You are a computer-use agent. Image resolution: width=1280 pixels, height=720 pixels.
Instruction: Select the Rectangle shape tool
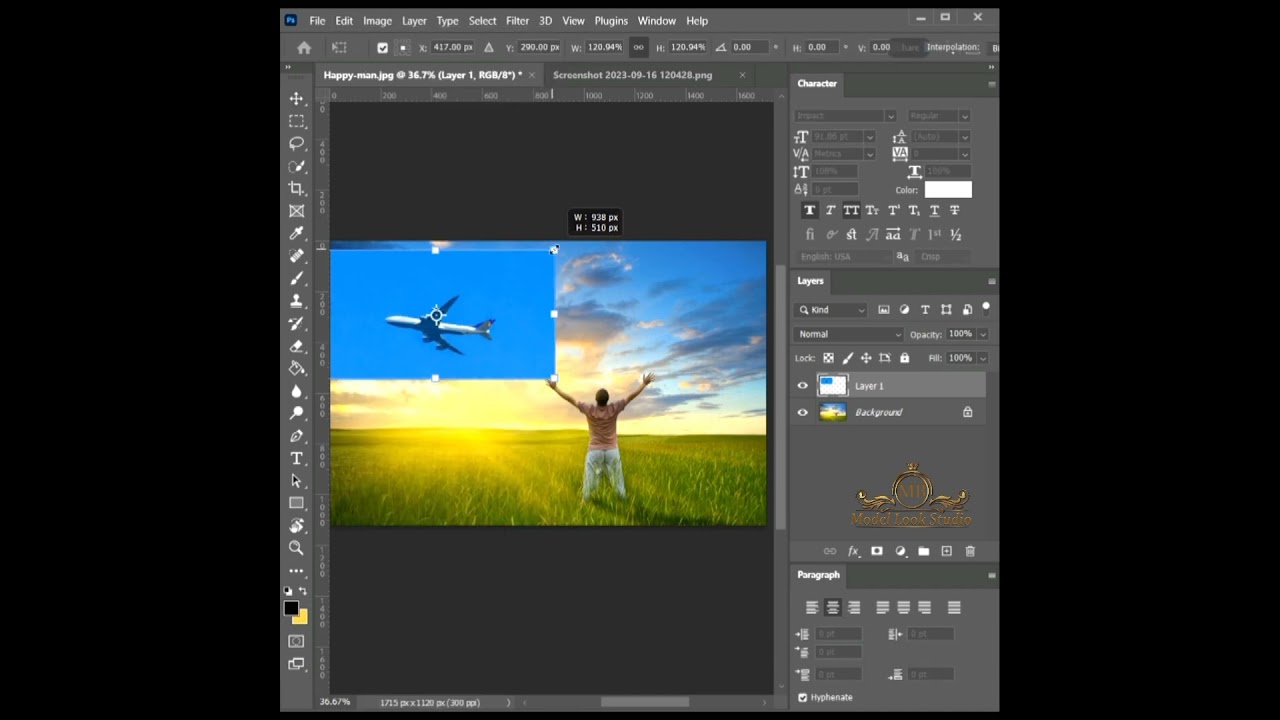[296, 503]
